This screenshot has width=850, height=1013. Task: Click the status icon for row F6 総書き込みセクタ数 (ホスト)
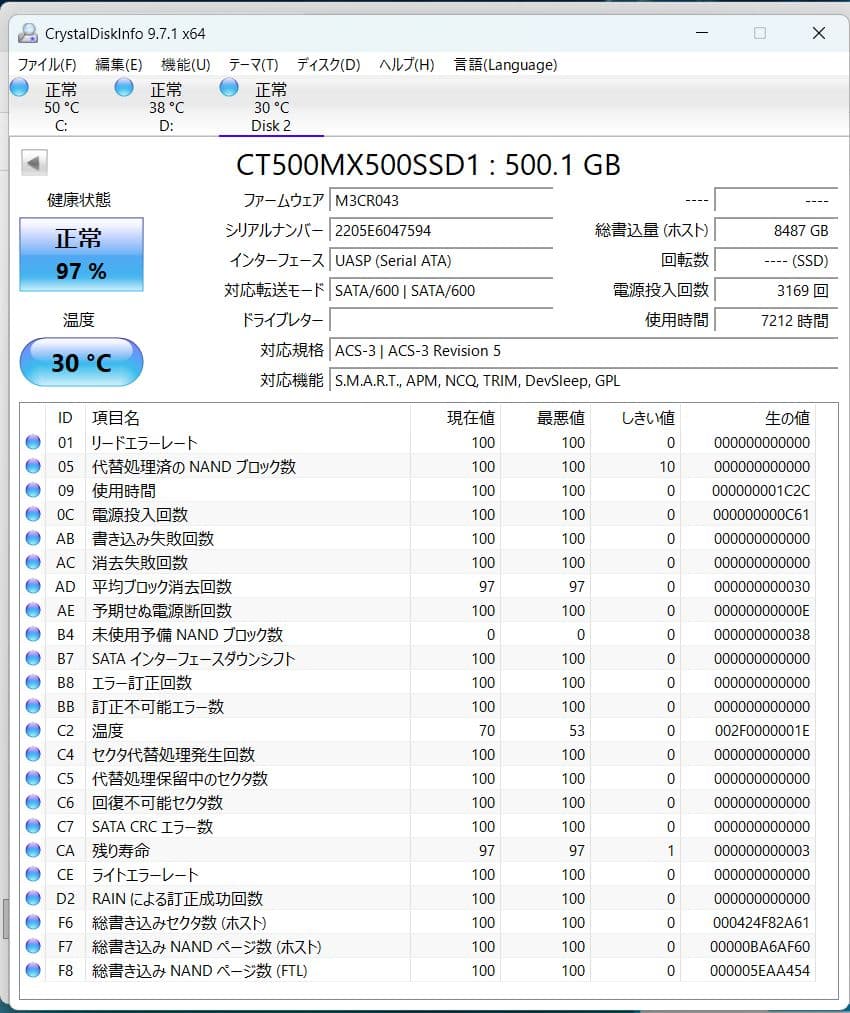[33, 923]
